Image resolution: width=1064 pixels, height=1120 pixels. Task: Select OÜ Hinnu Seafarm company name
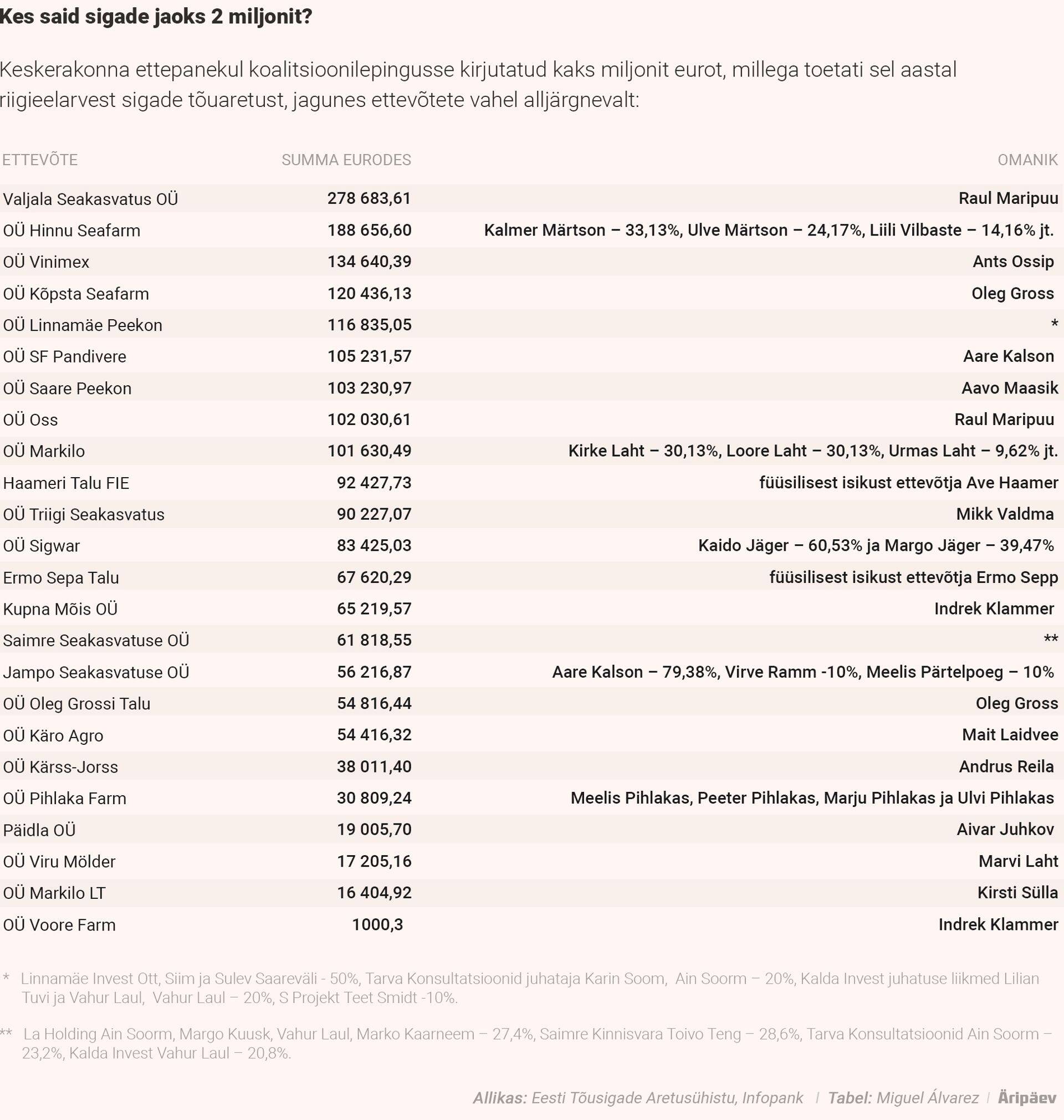tap(71, 231)
